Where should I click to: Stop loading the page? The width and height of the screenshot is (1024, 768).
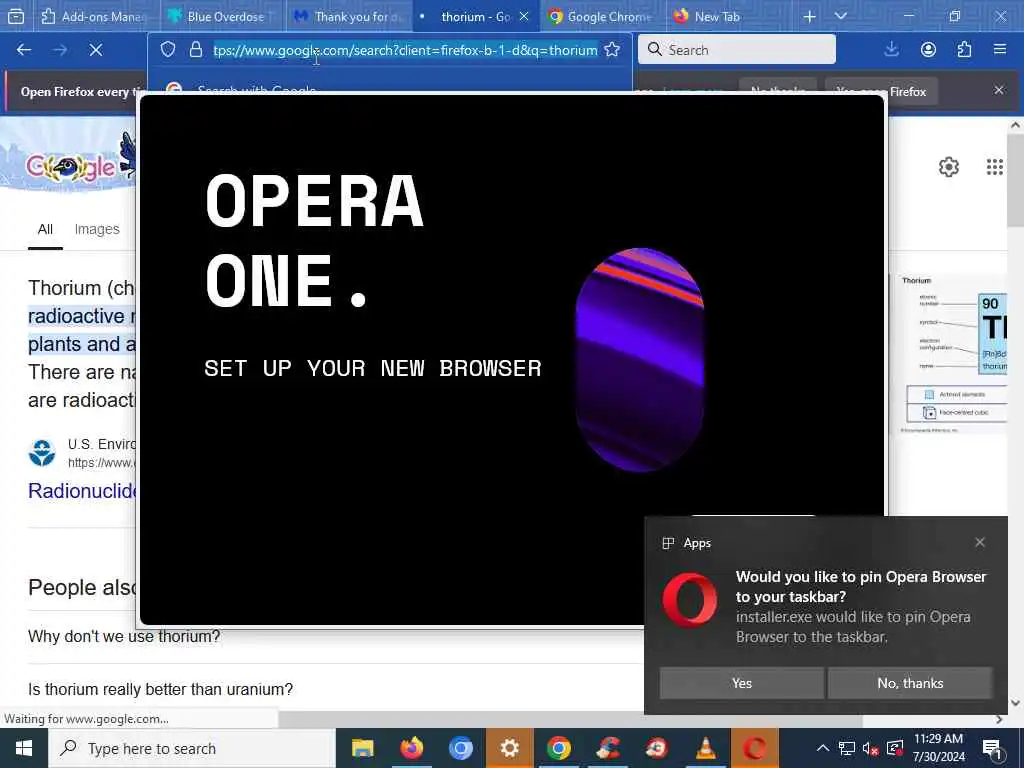pos(96,50)
